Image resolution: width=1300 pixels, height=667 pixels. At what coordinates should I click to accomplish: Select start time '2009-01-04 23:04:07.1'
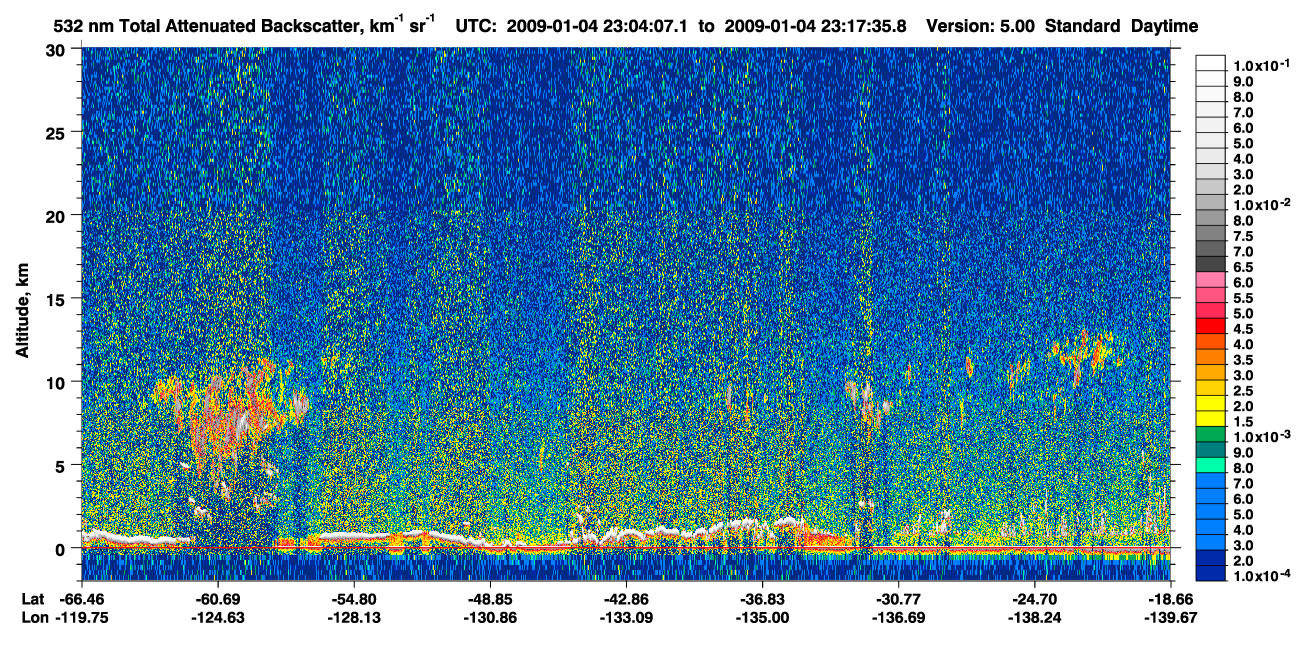(x=599, y=26)
